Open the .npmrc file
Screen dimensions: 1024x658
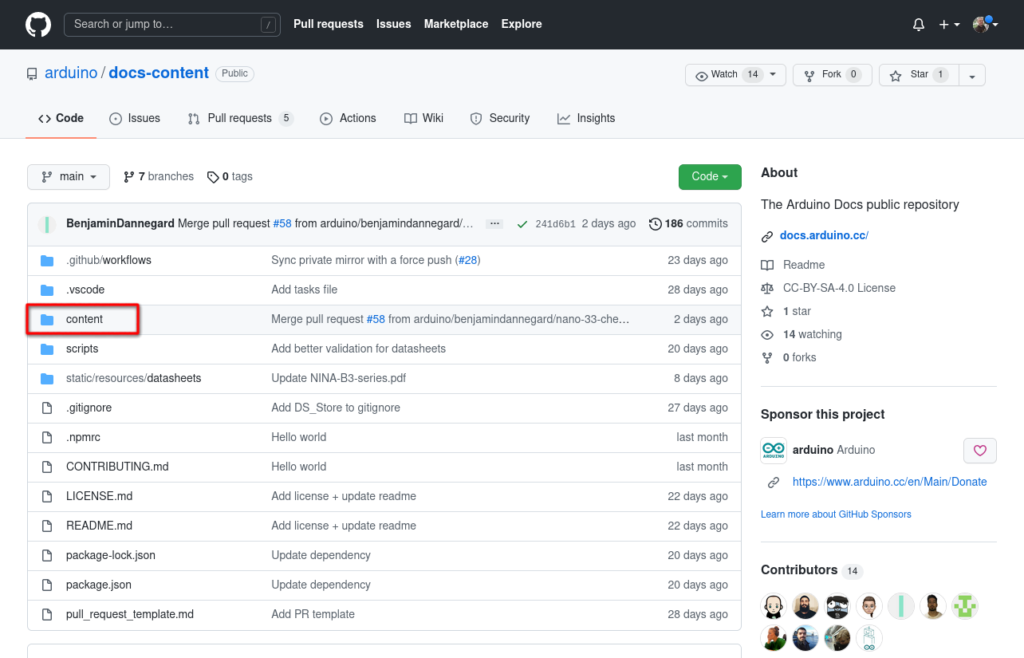point(83,437)
